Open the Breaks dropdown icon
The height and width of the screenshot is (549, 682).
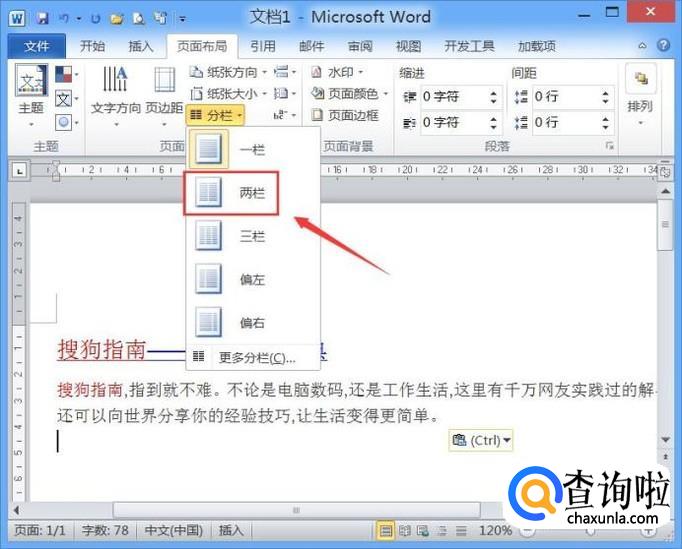(x=285, y=72)
